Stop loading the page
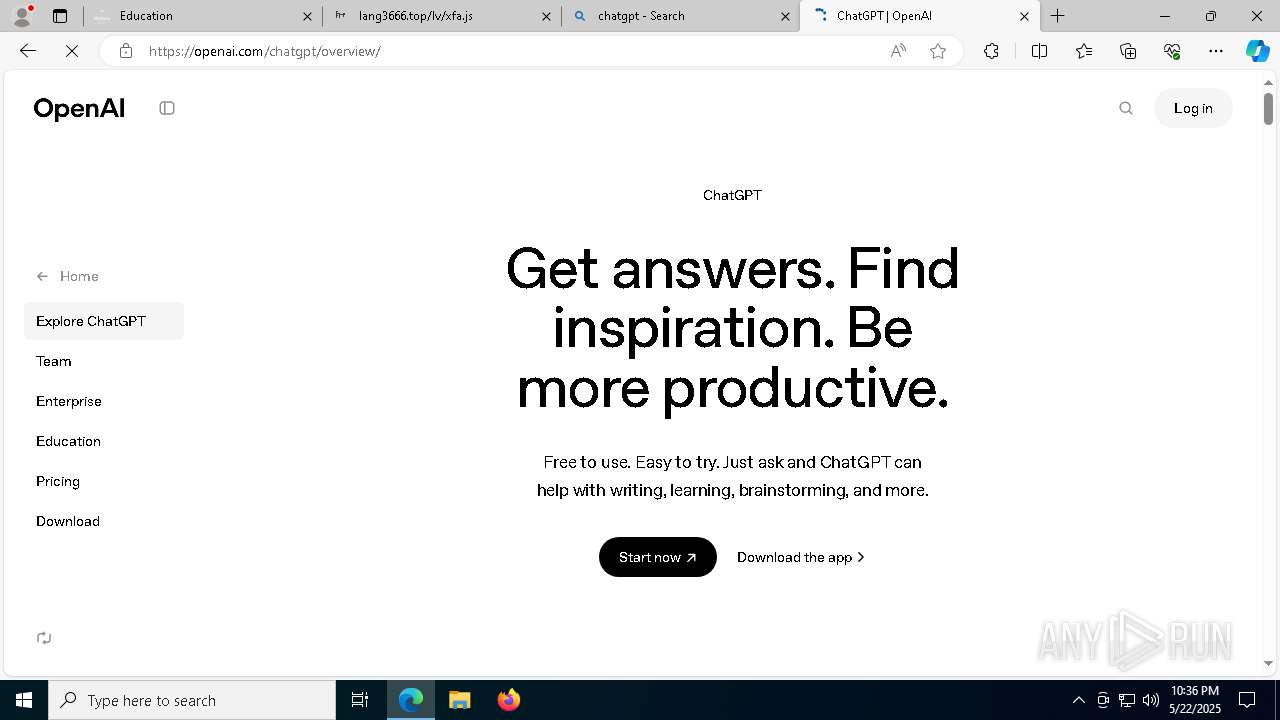 pos(72,51)
